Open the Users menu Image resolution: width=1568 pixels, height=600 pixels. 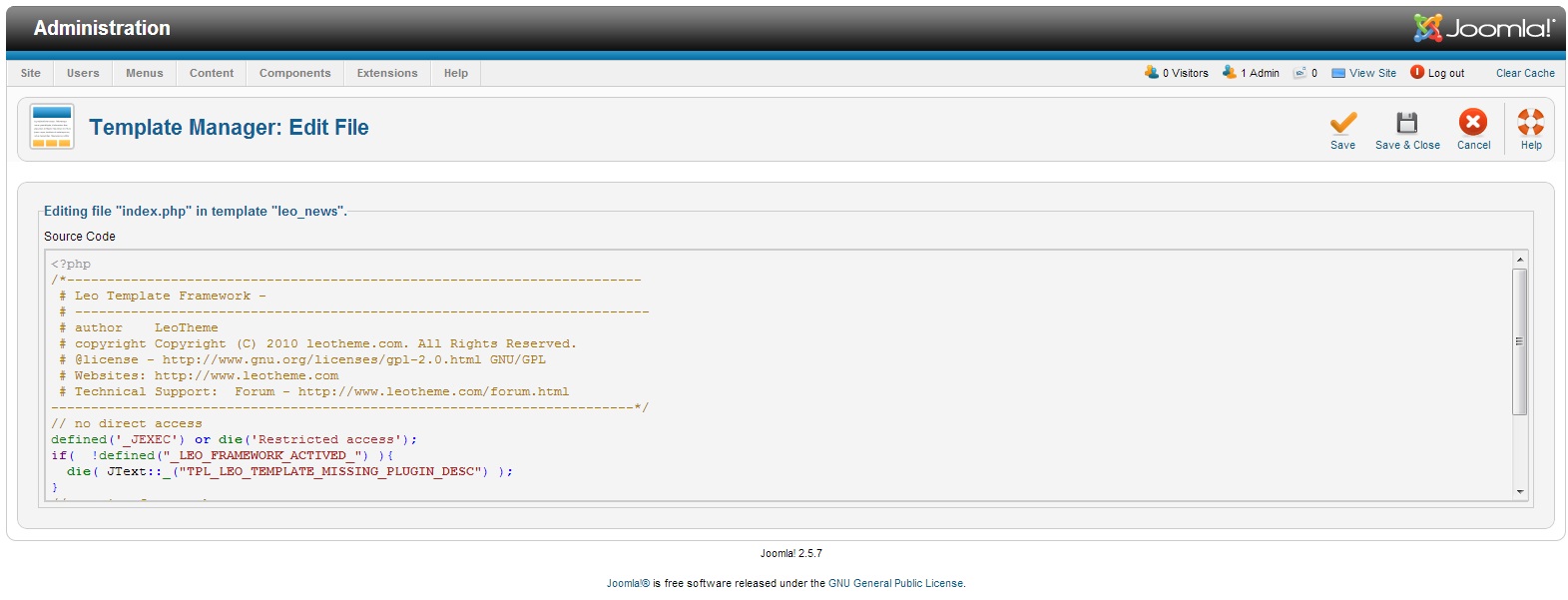[x=83, y=73]
